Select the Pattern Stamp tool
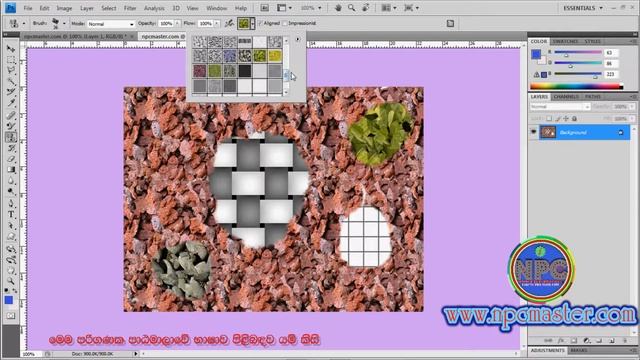 coord(11,137)
